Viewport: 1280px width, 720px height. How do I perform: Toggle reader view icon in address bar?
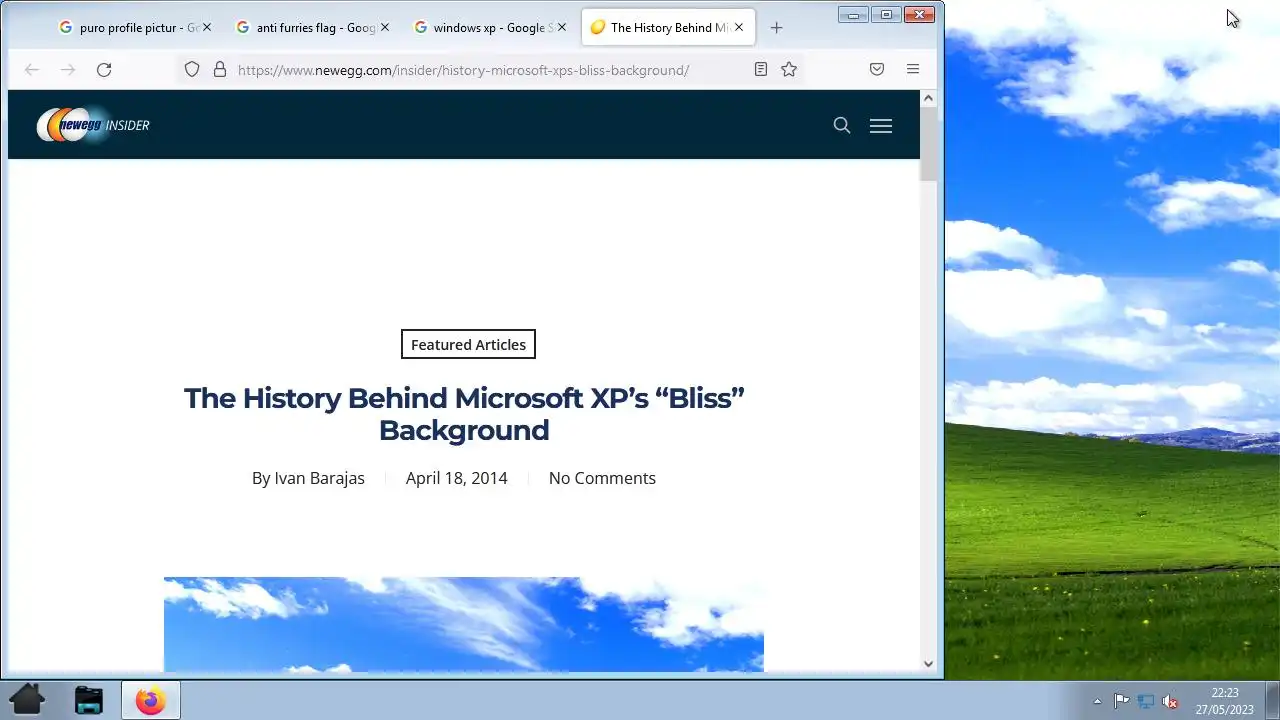[x=761, y=69]
